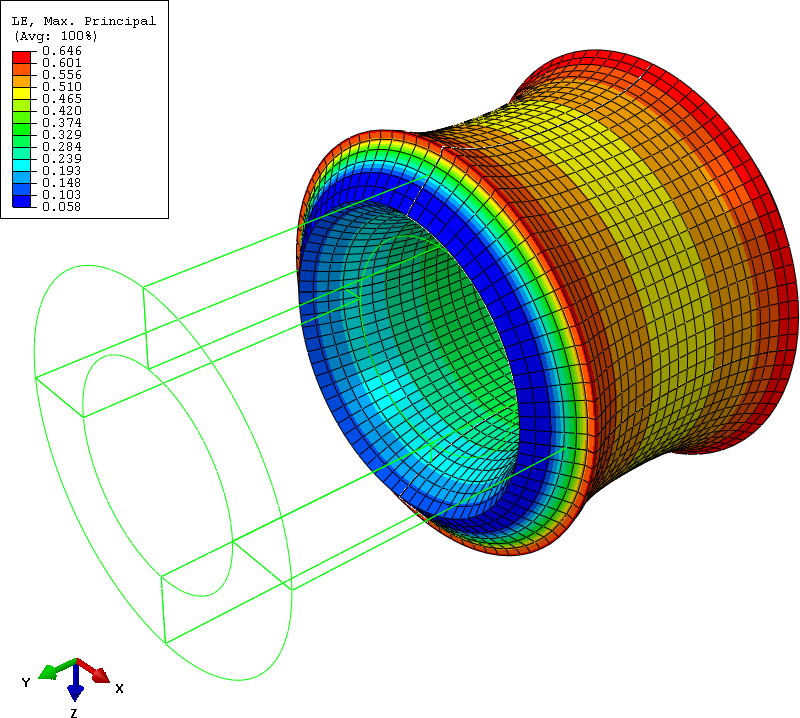Click legend value 0.148
800x718 pixels.
62,183
